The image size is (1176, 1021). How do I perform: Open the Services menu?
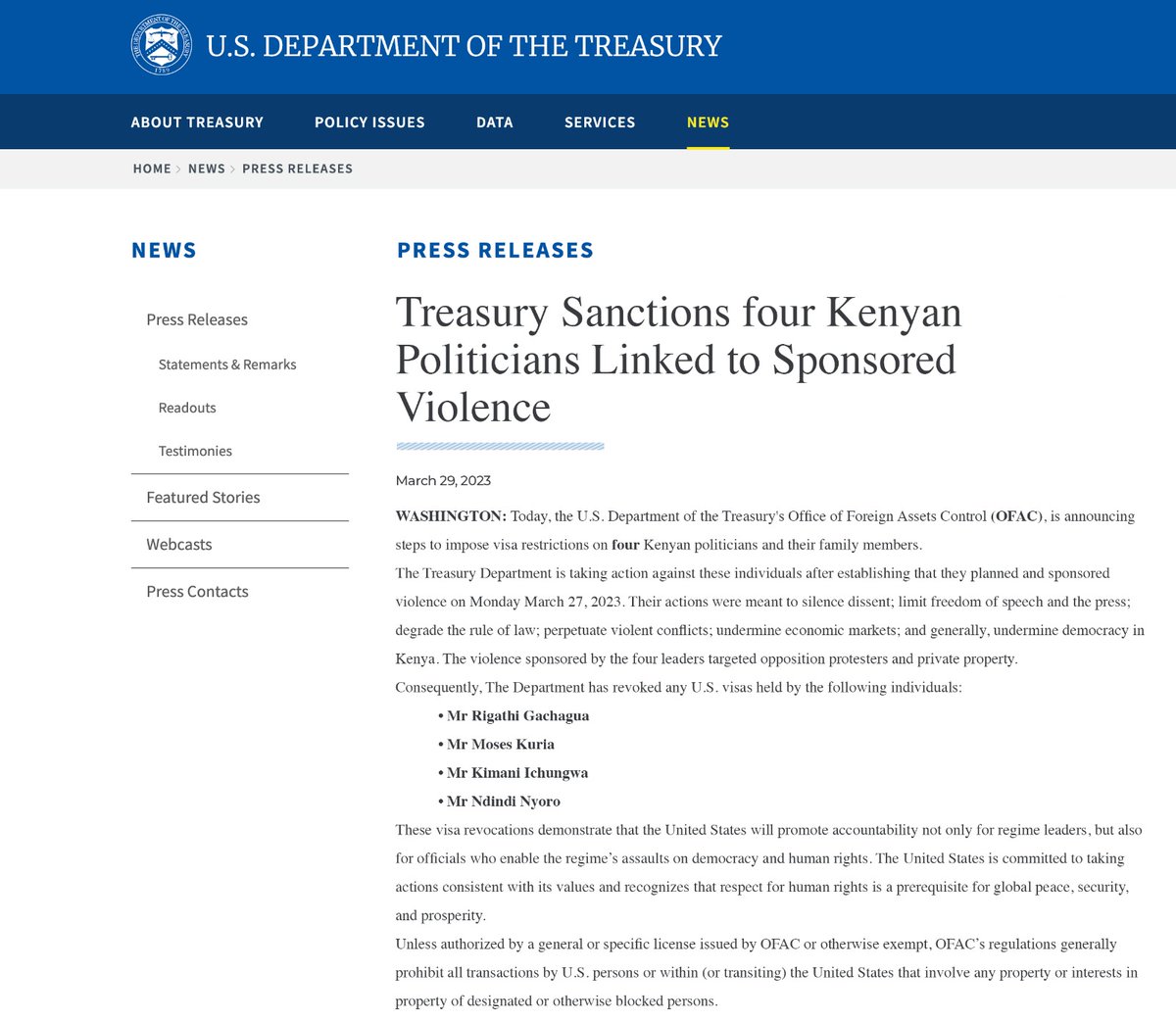pos(600,122)
